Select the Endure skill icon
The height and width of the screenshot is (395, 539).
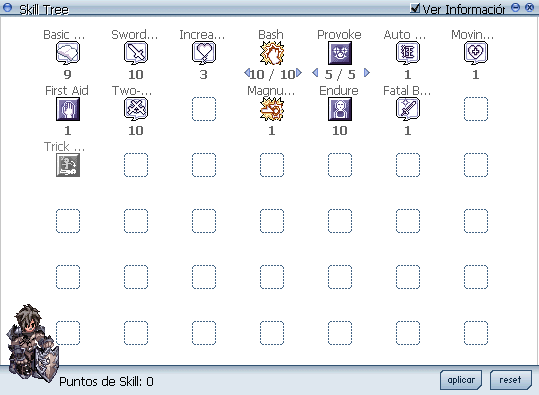tap(340, 109)
